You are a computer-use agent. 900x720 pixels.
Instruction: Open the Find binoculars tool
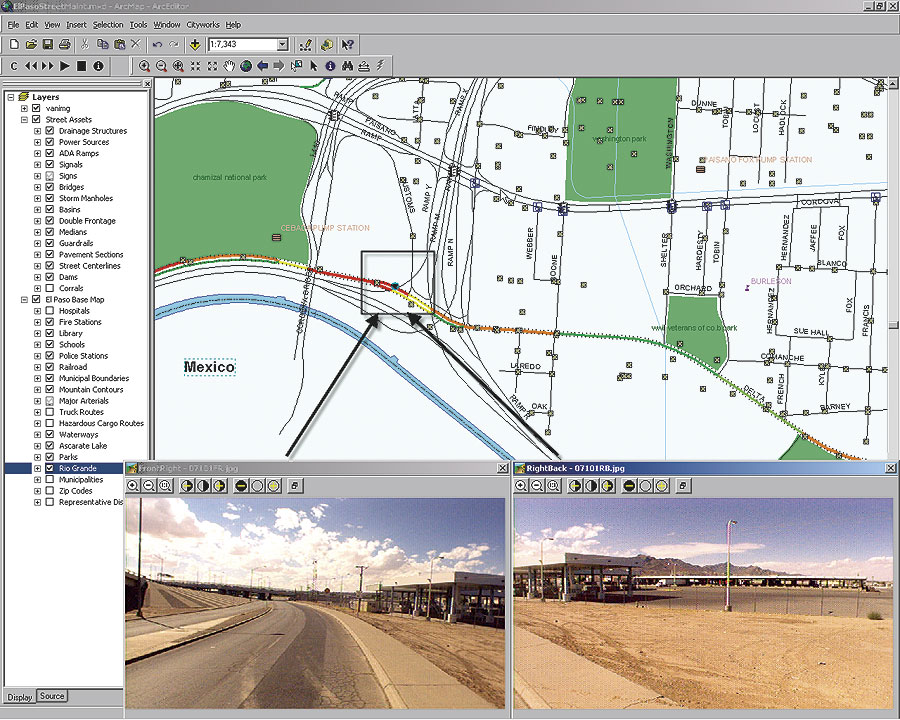click(x=348, y=66)
